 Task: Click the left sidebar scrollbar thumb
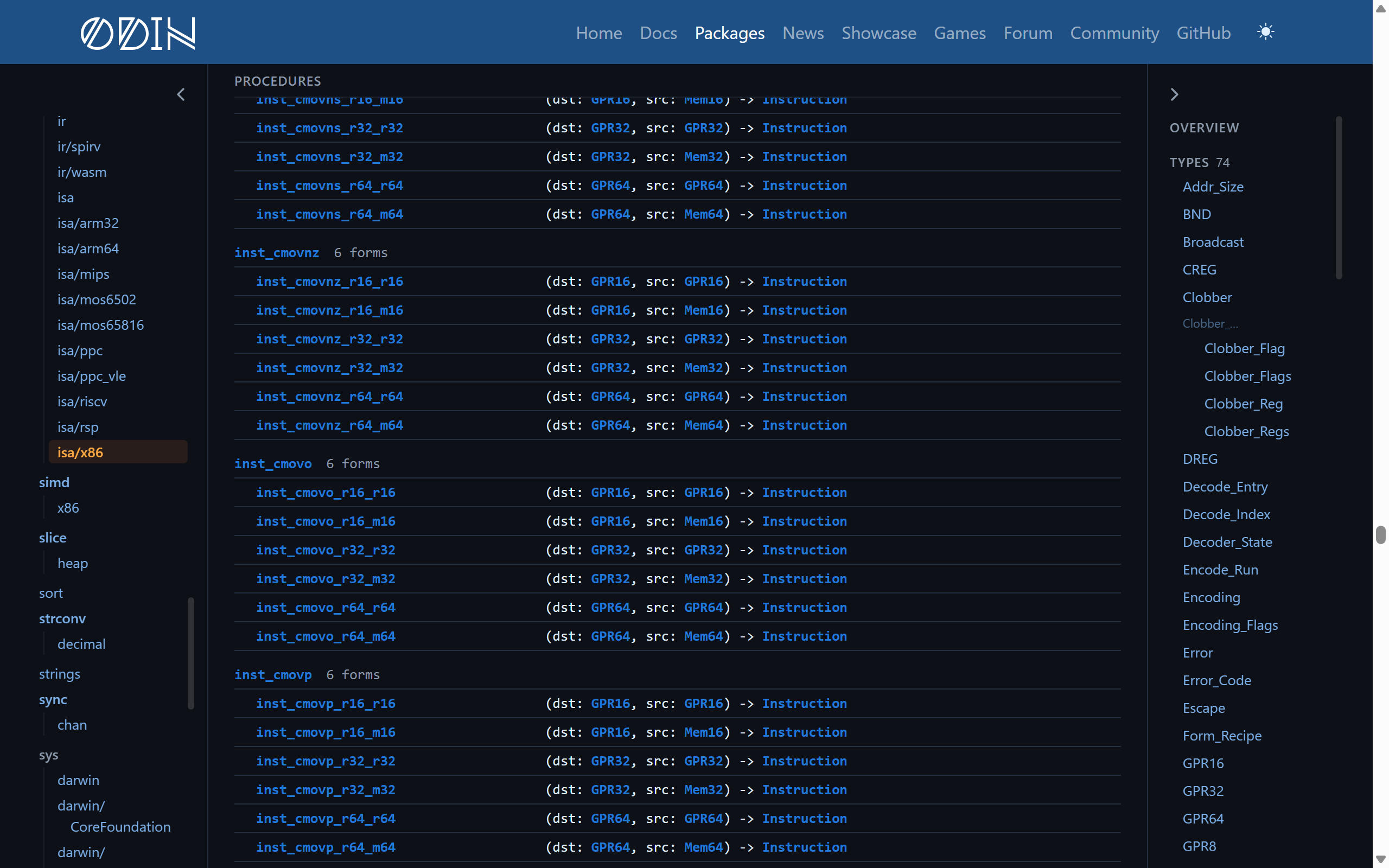190,653
